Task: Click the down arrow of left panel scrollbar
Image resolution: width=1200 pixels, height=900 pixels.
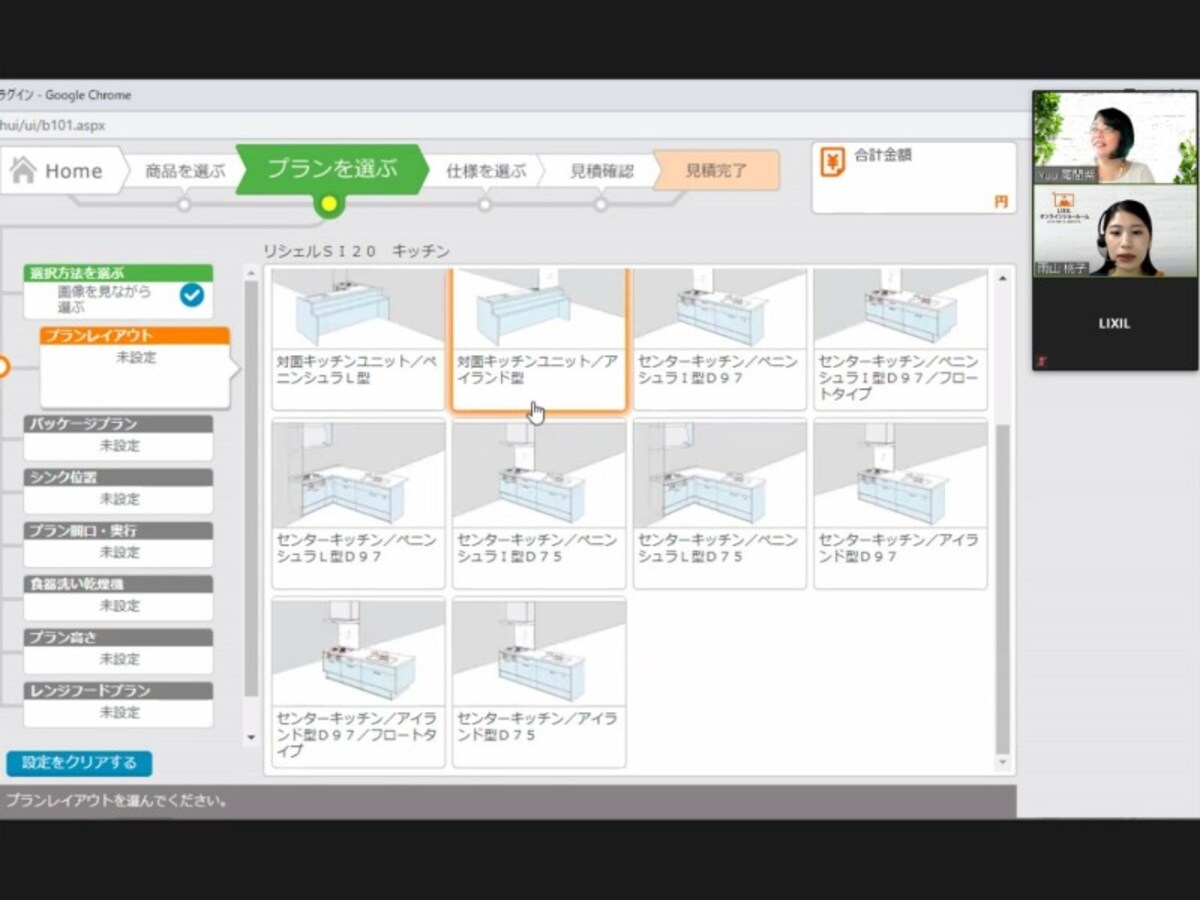Action: (x=251, y=738)
